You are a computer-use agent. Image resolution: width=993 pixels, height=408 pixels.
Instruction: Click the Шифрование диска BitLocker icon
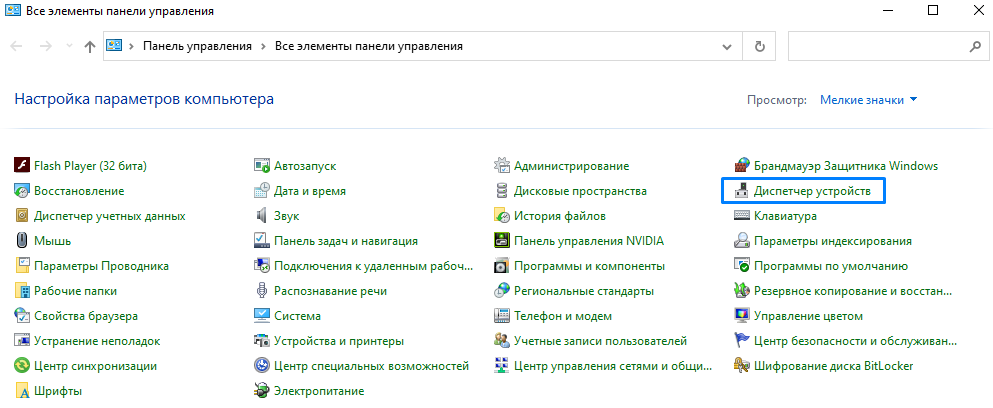pyautogui.click(x=742, y=366)
